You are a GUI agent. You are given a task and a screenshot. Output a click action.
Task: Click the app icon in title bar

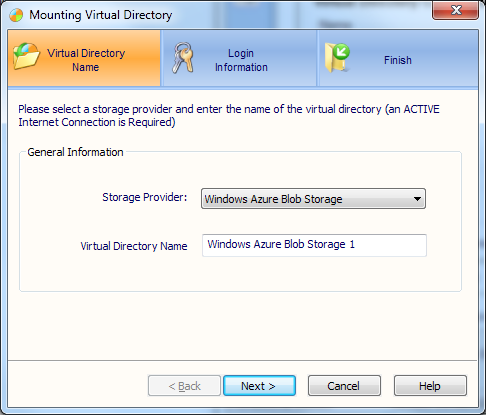[x=16, y=15]
